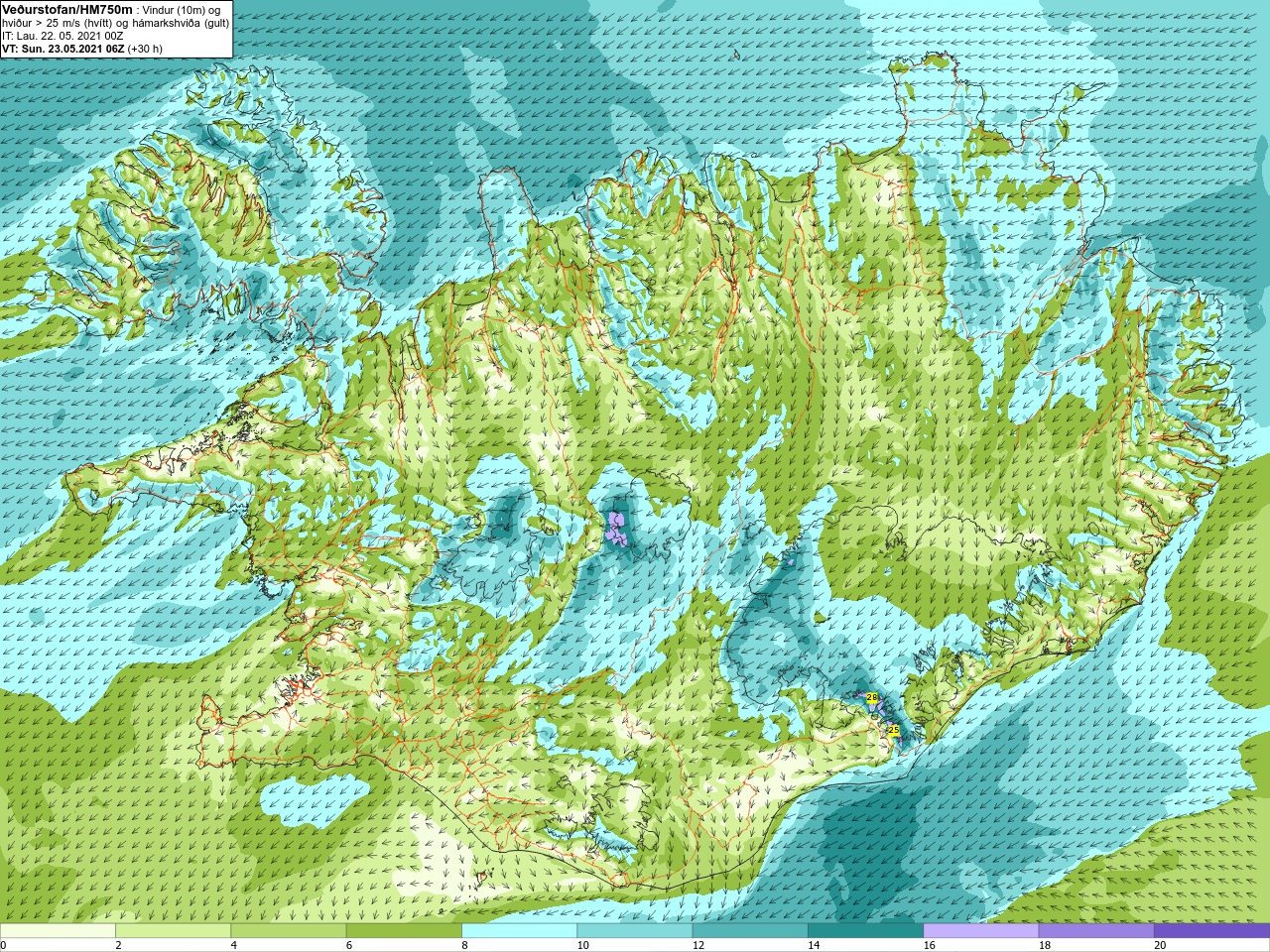Select the 2–4 m/s light green legend swatch
Image resolution: width=1270 pixels, height=952 pixels.
click(173, 931)
